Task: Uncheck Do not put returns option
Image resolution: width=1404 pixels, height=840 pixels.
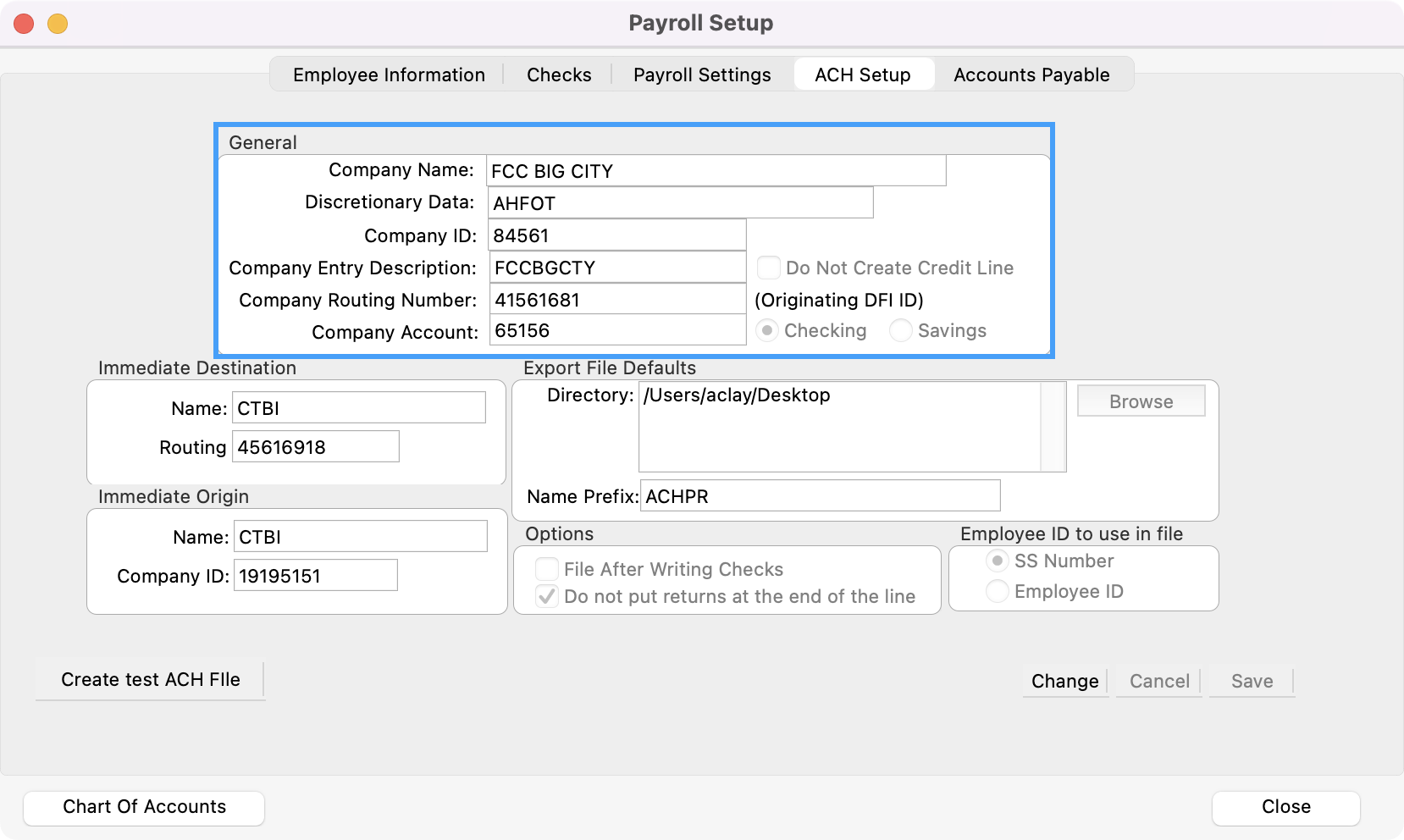Action: 547,596
